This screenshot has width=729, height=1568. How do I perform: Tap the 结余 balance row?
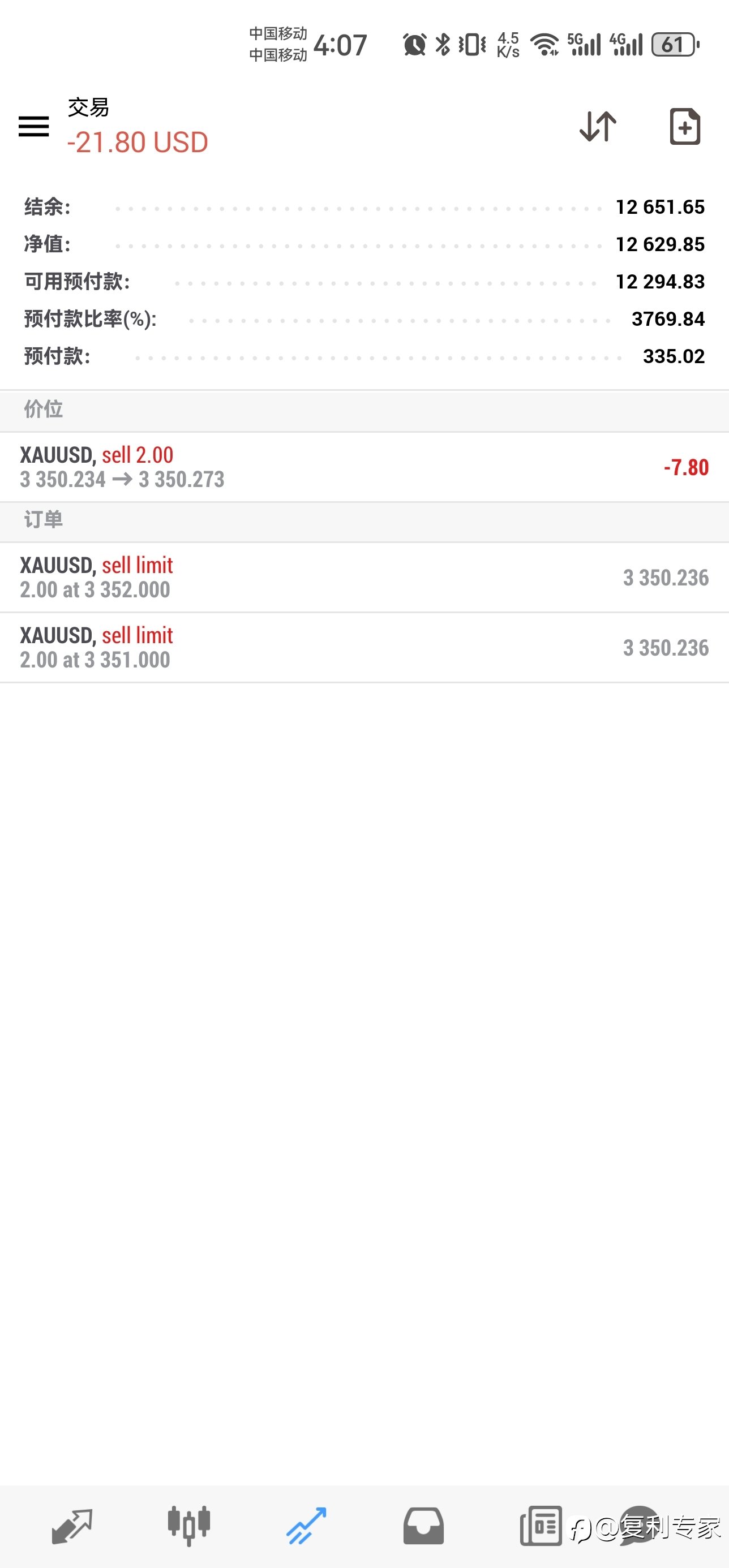point(364,207)
